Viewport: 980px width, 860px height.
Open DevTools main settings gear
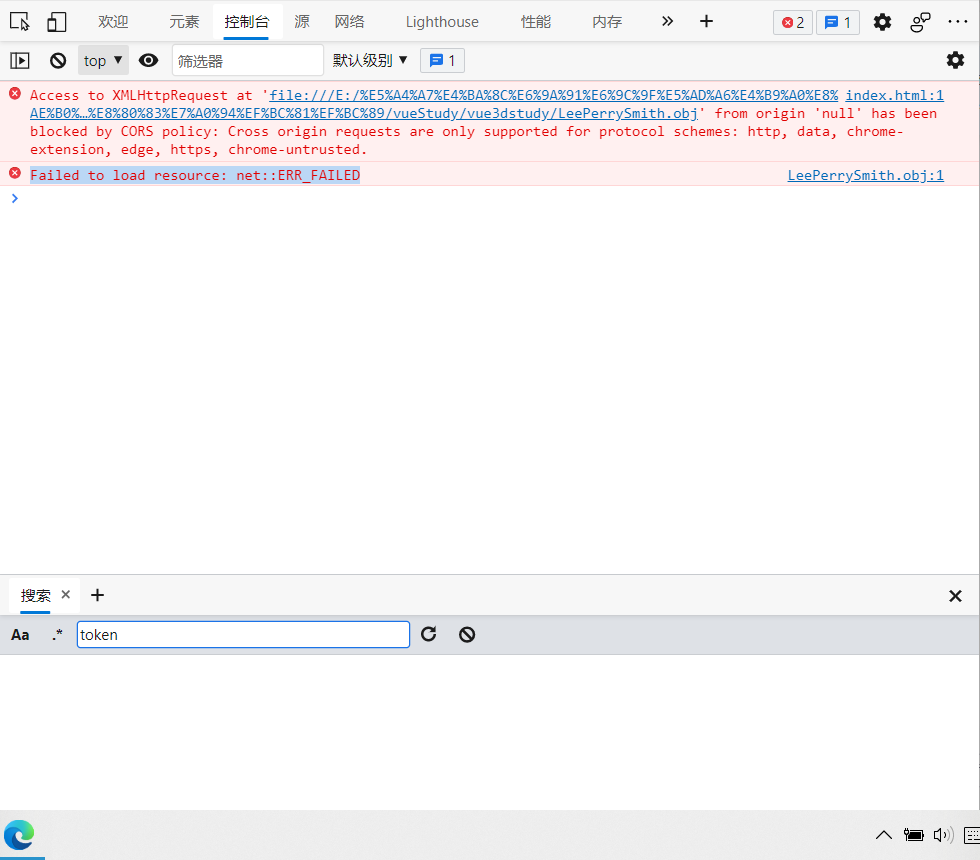[882, 22]
